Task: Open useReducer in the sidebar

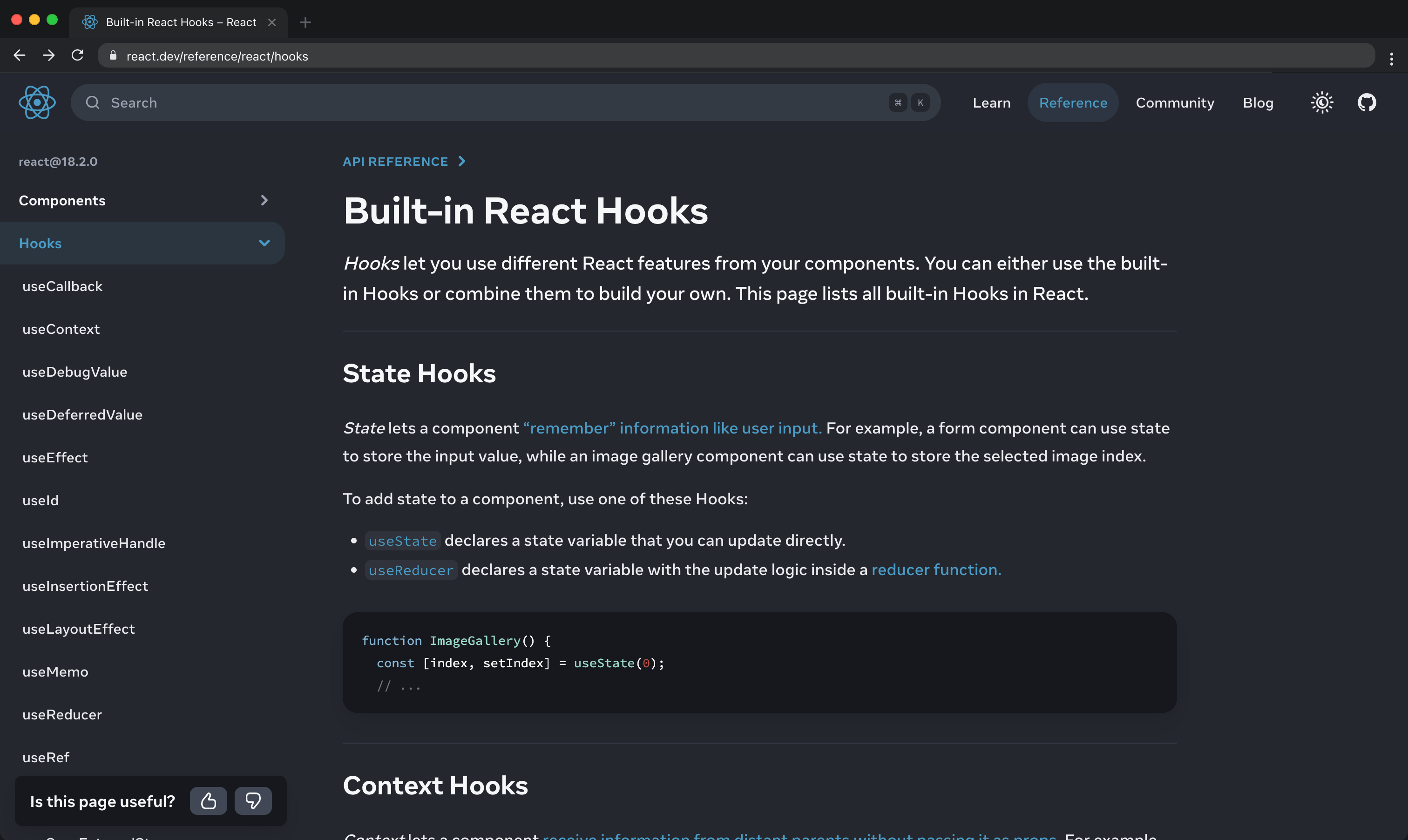Action: (62, 714)
